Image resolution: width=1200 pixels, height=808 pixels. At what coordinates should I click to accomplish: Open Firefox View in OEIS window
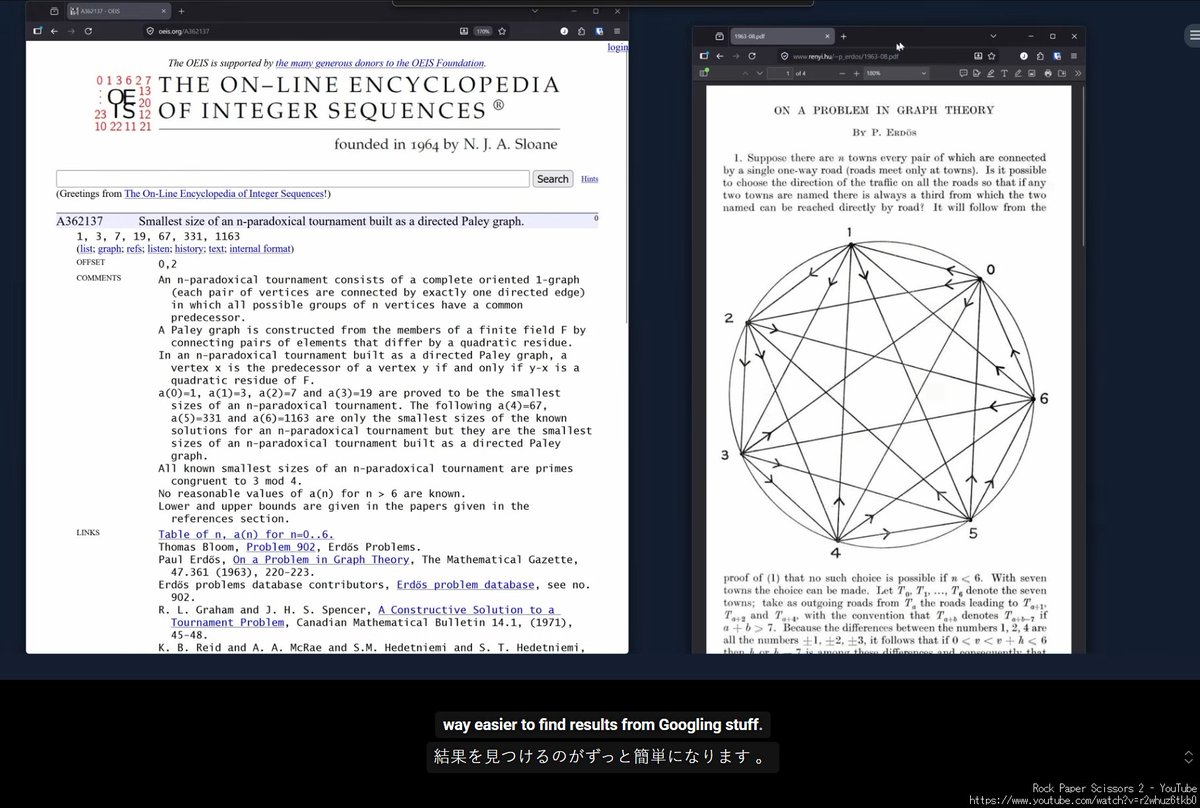click(54, 11)
